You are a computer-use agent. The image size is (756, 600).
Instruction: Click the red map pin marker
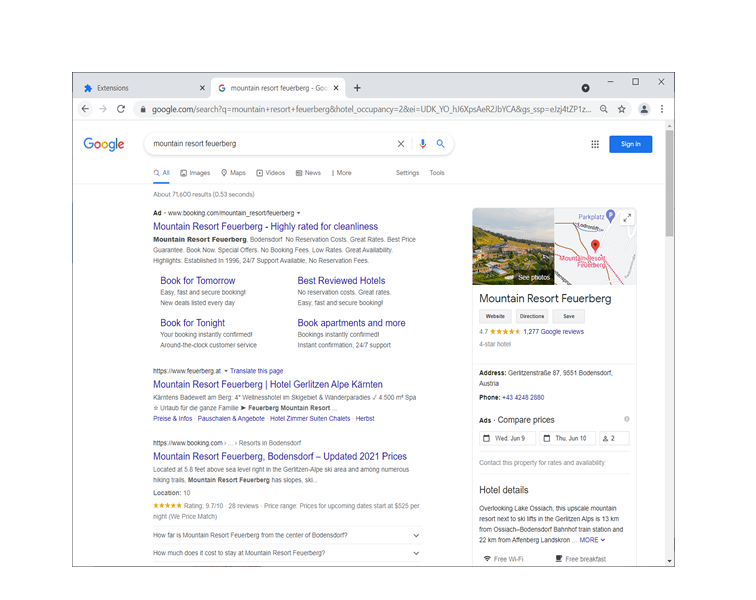tap(595, 245)
